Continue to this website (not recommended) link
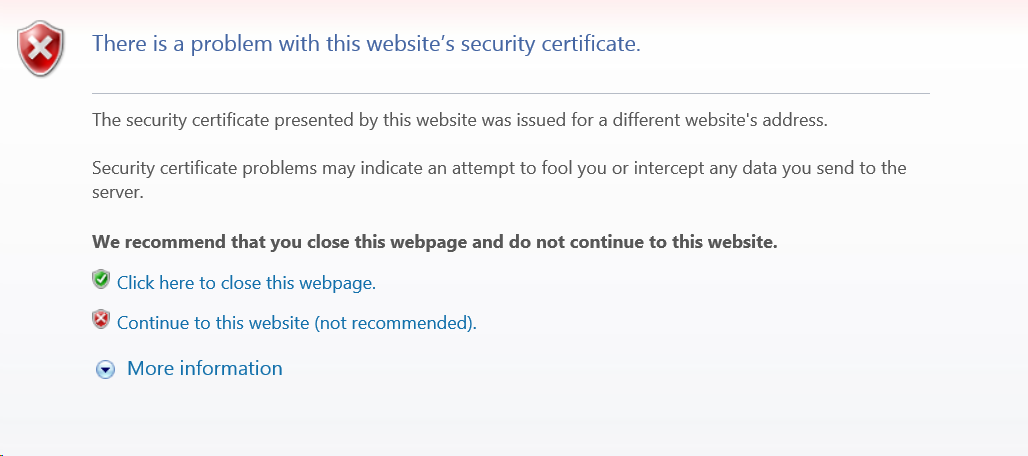Image resolution: width=1028 pixels, height=456 pixels. [296, 323]
